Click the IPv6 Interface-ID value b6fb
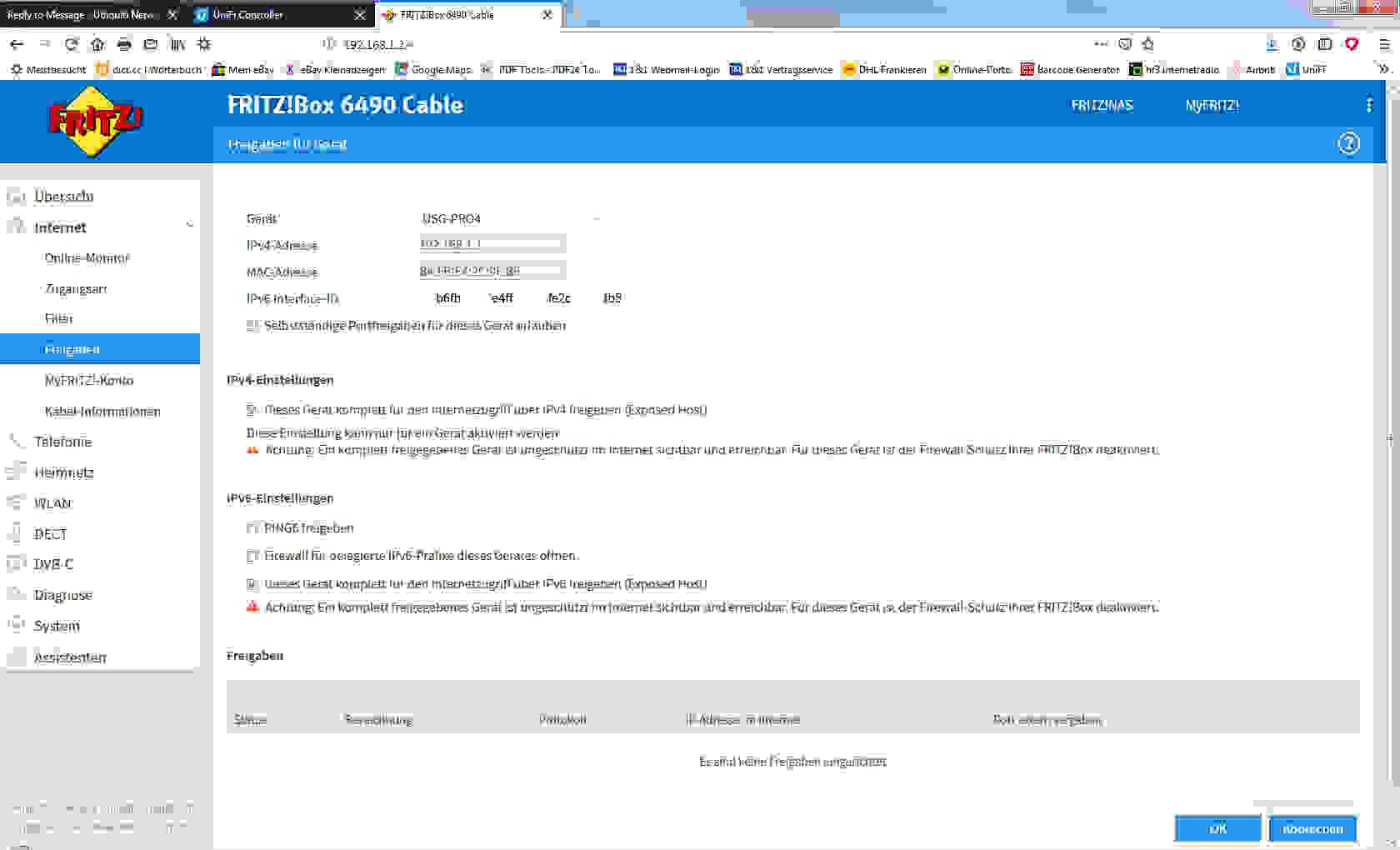This screenshot has width=1400, height=850. (447, 298)
